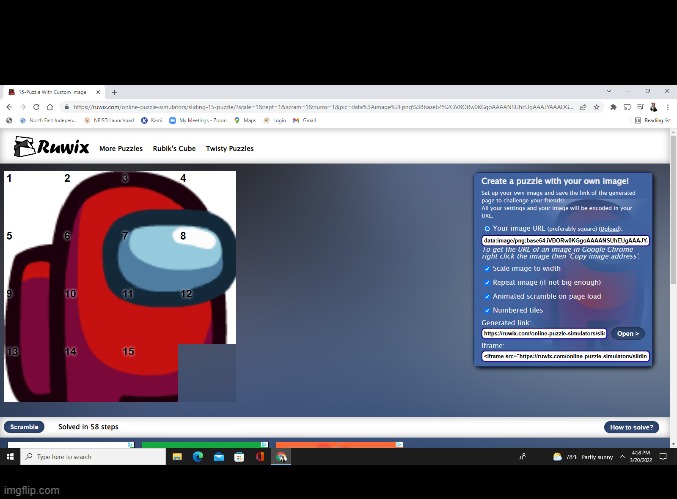Open Windows Start menu
This screenshot has height=499, width=677.
coord(11,456)
